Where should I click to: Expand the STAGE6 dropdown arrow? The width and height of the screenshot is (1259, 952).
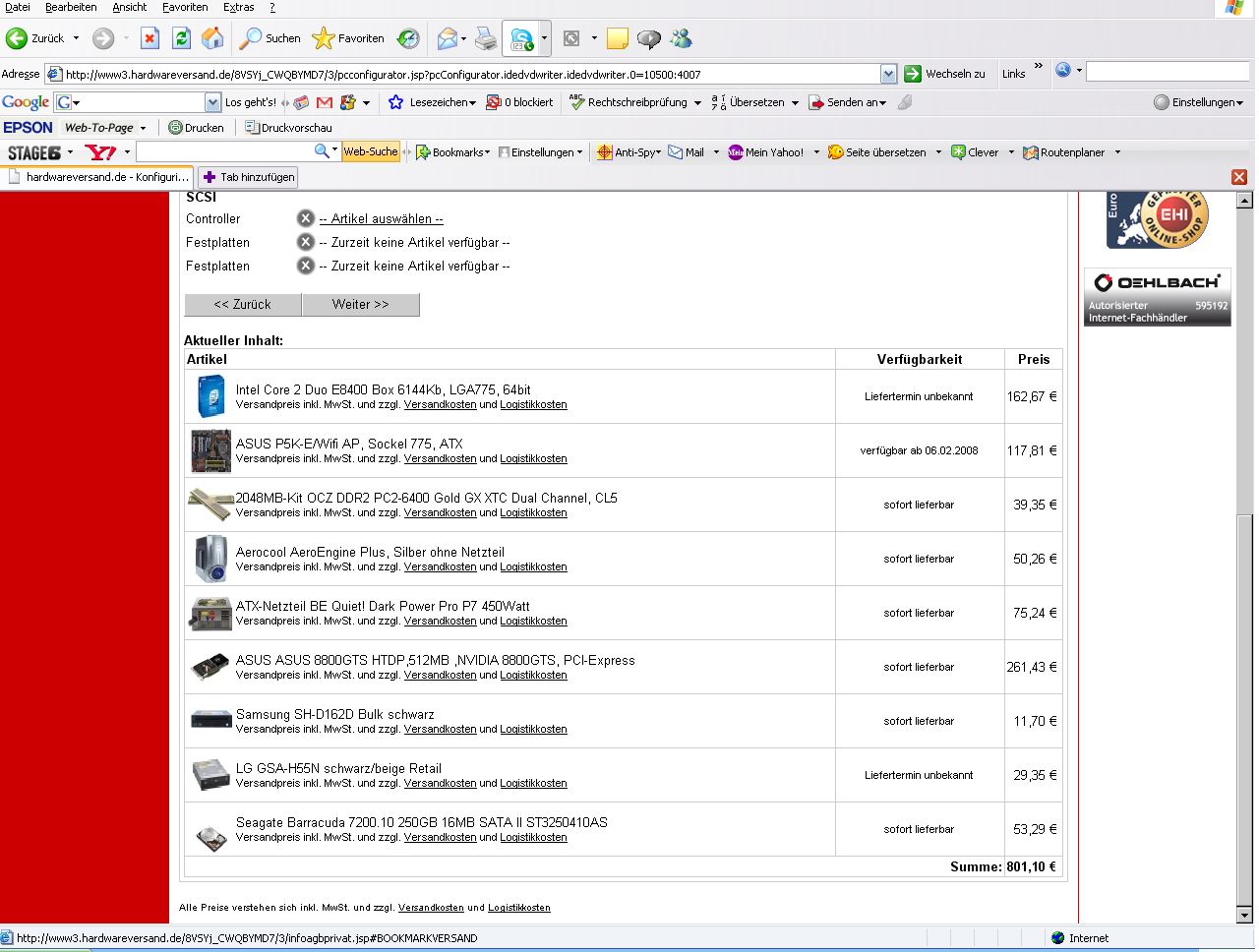(x=70, y=152)
